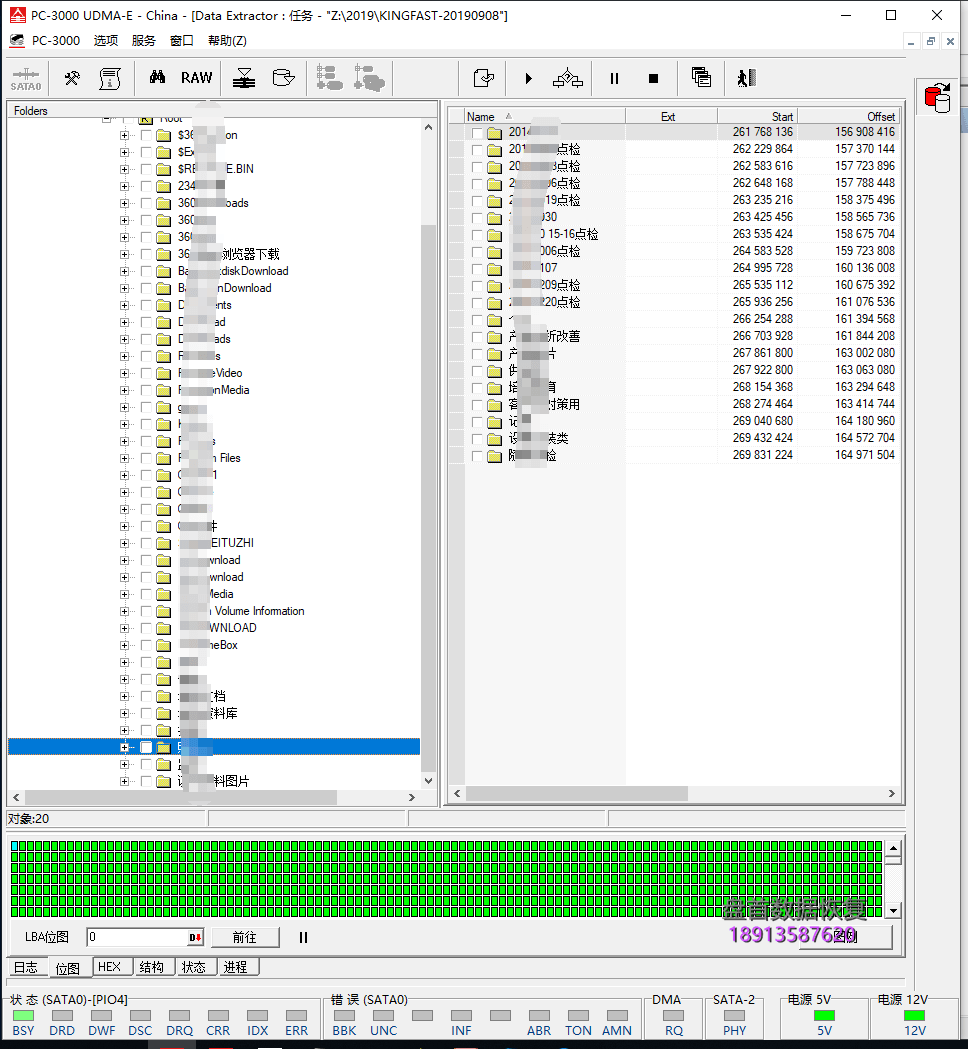This screenshot has width=968, height=1049.
Task: Tick checkbox of row starting 262 229 864
Action: (477, 149)
